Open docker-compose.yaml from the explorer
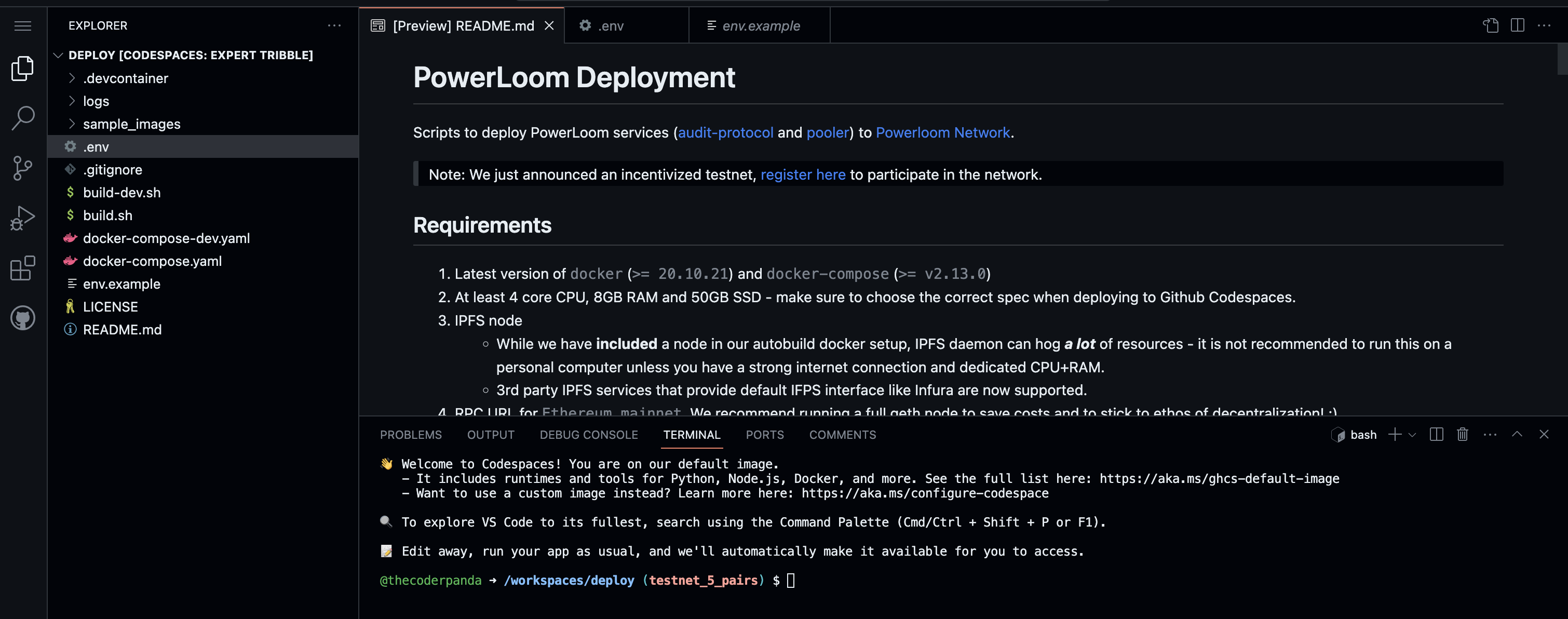This screenshot has height=619, width=1568. point(152,261)
